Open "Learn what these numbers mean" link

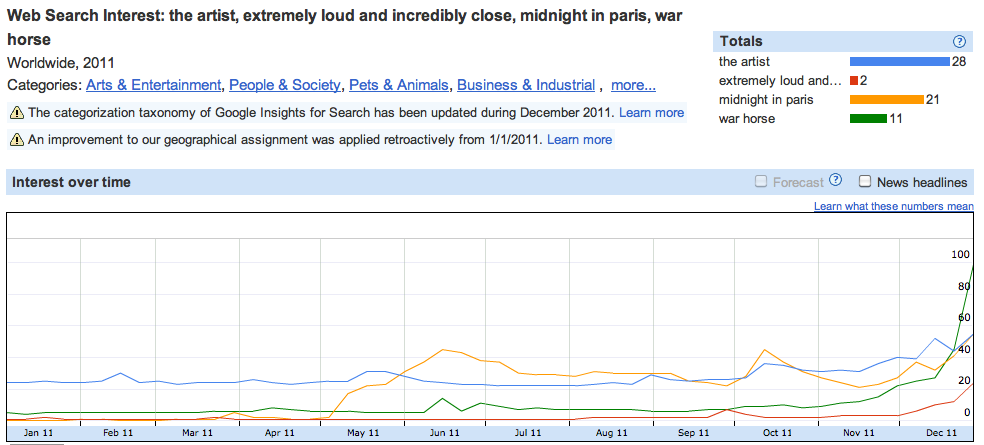pos(893,206)
